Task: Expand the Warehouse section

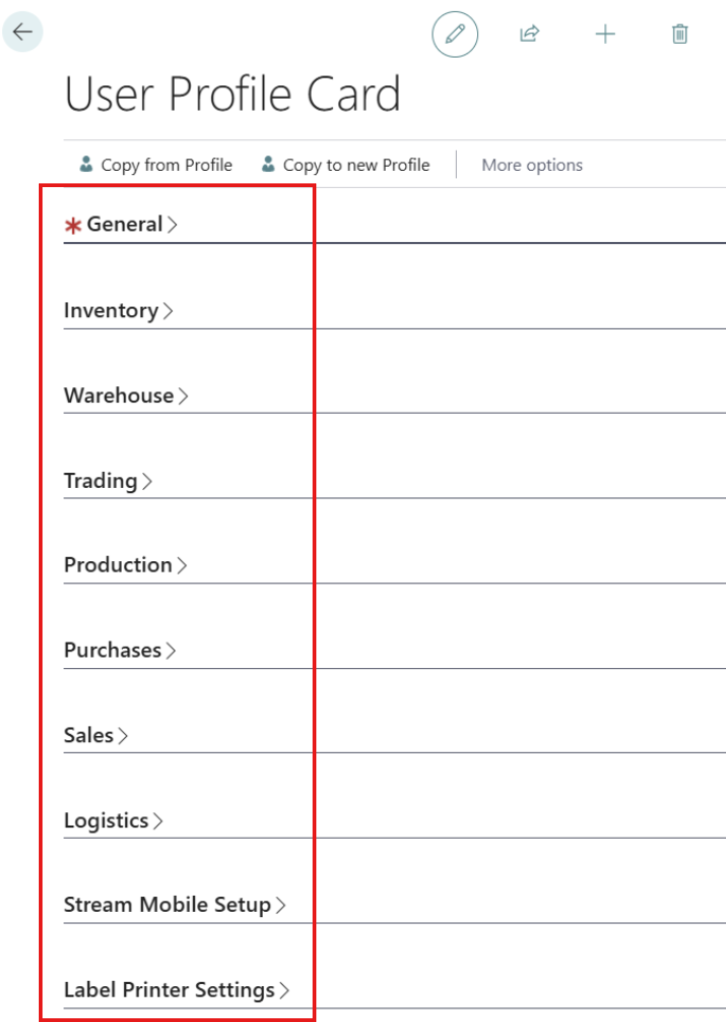Action: (x=119, y=395)
